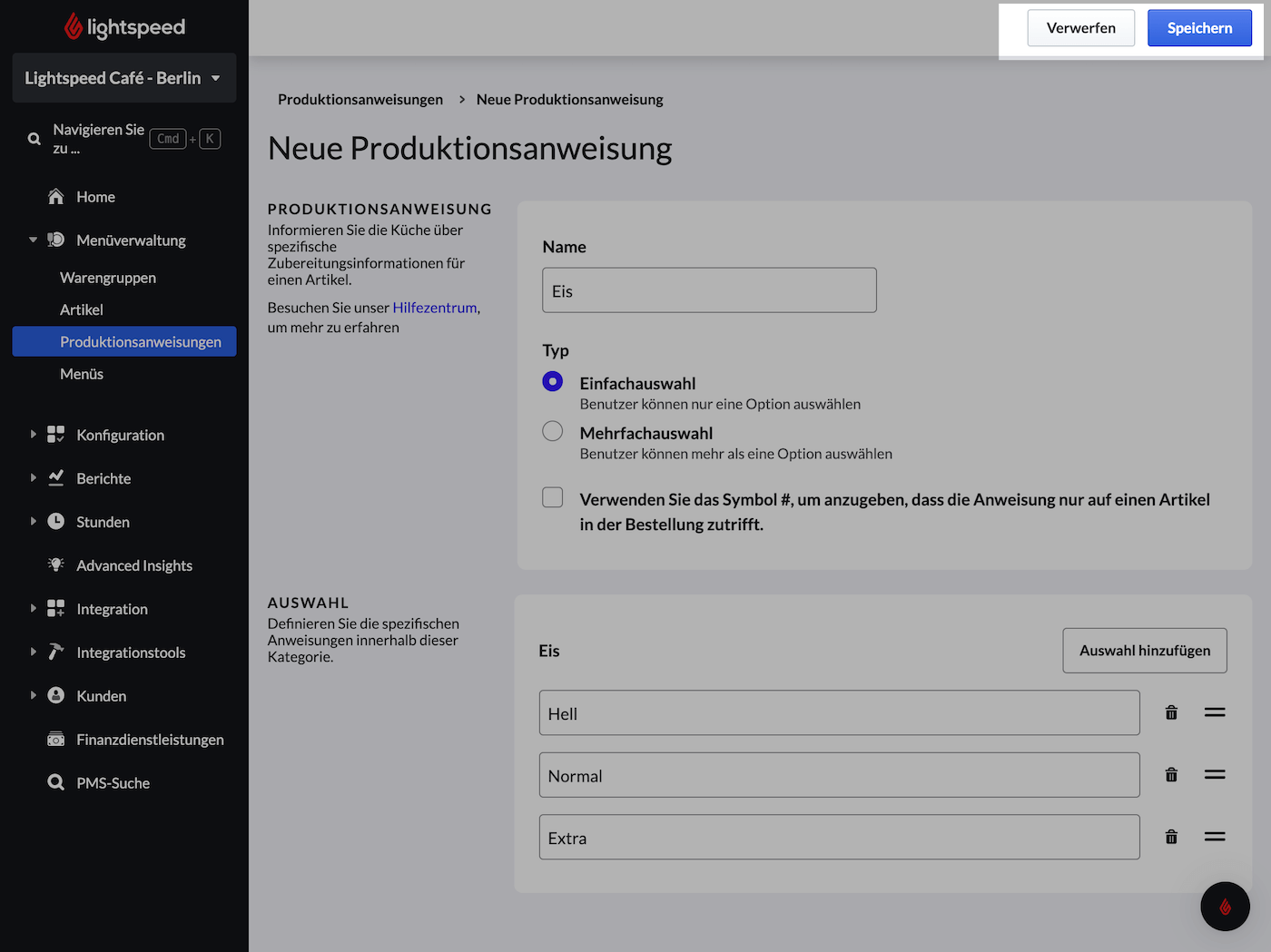The image size is (1271, 952).
Task: Expand the Kunden section arrow
Action: 33,695
